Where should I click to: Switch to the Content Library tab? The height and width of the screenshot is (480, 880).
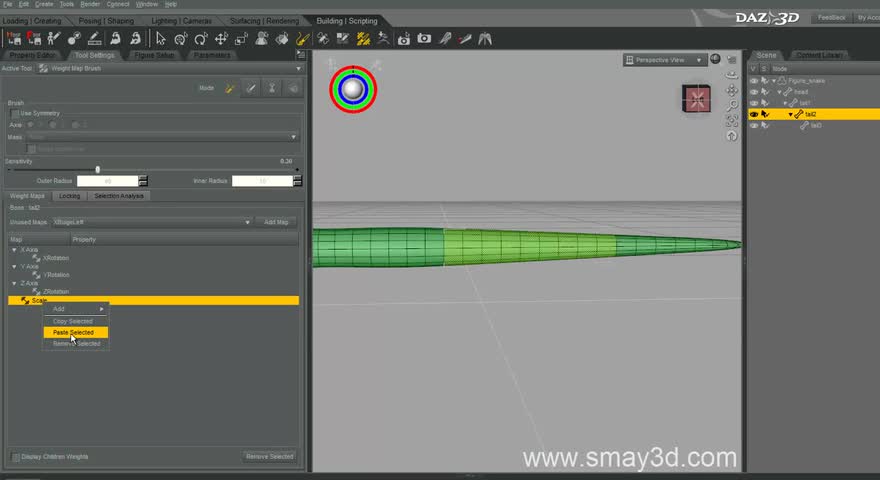click(x=819, y=55)
